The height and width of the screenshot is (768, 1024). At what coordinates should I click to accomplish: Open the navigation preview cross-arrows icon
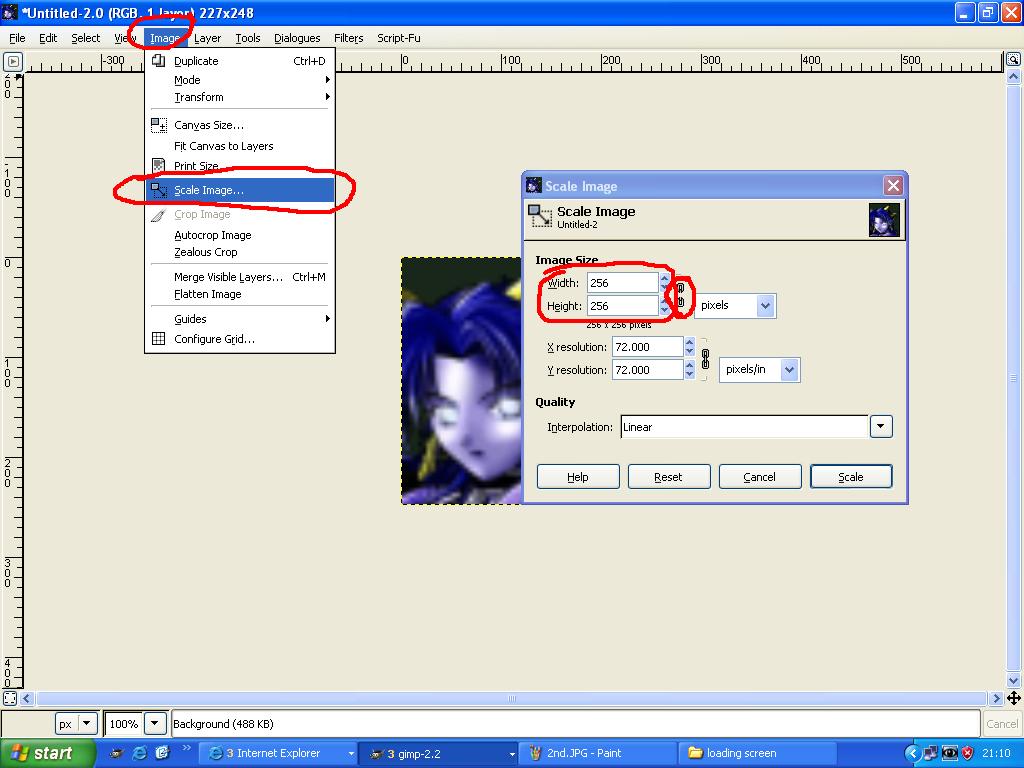pyautogui.click(x=1014, y=698)
